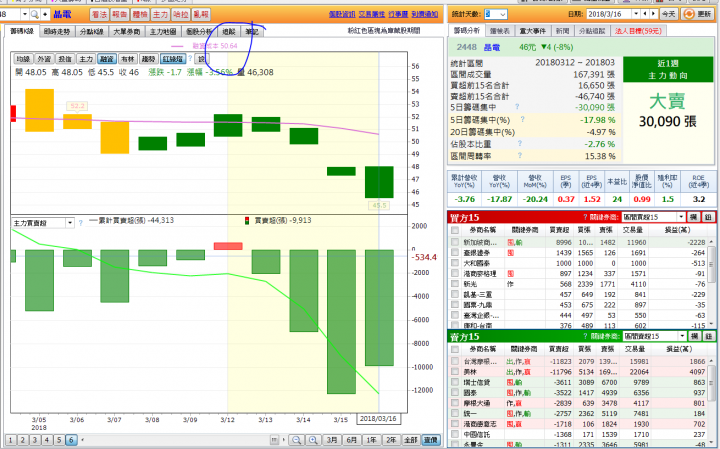Toggle the 趨勢 overlay button

[148, 59]
